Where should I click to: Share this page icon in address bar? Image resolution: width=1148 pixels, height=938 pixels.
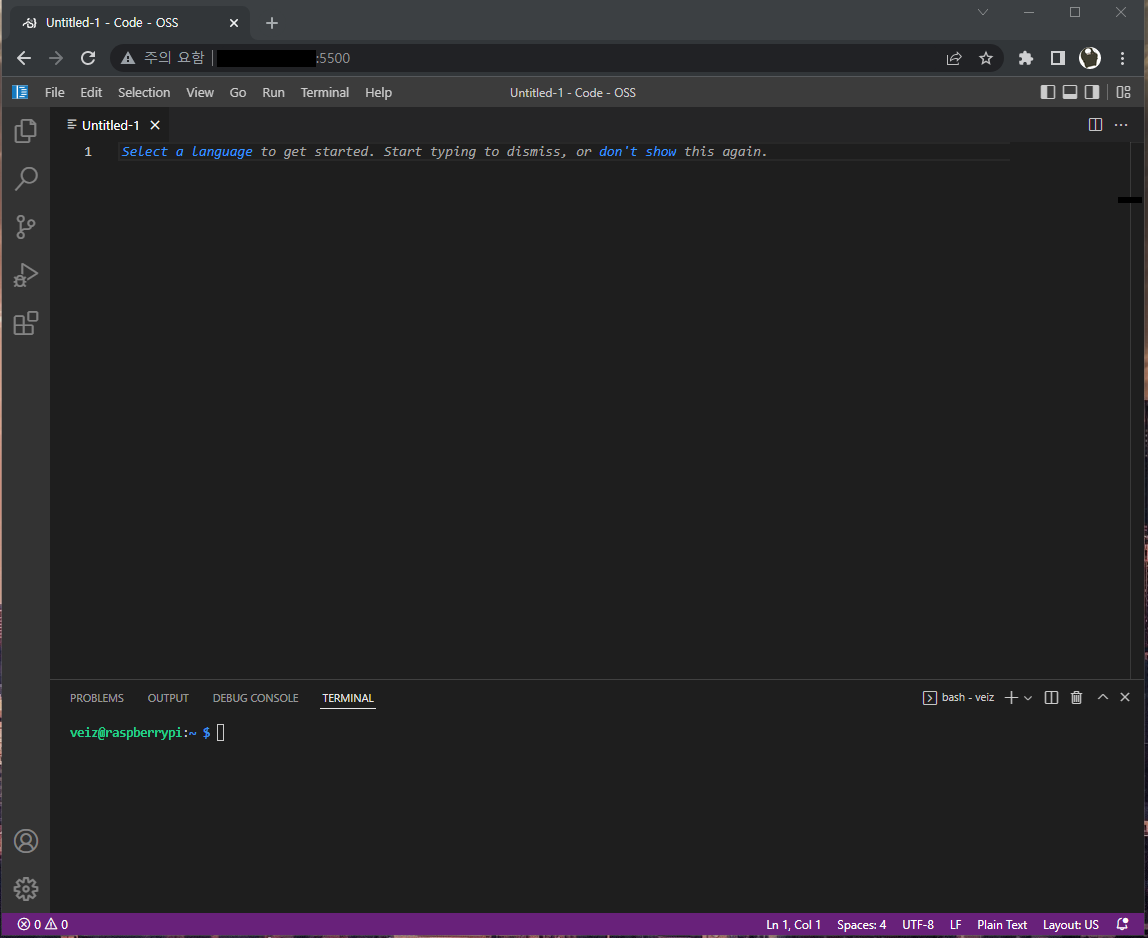click(953, 58)
